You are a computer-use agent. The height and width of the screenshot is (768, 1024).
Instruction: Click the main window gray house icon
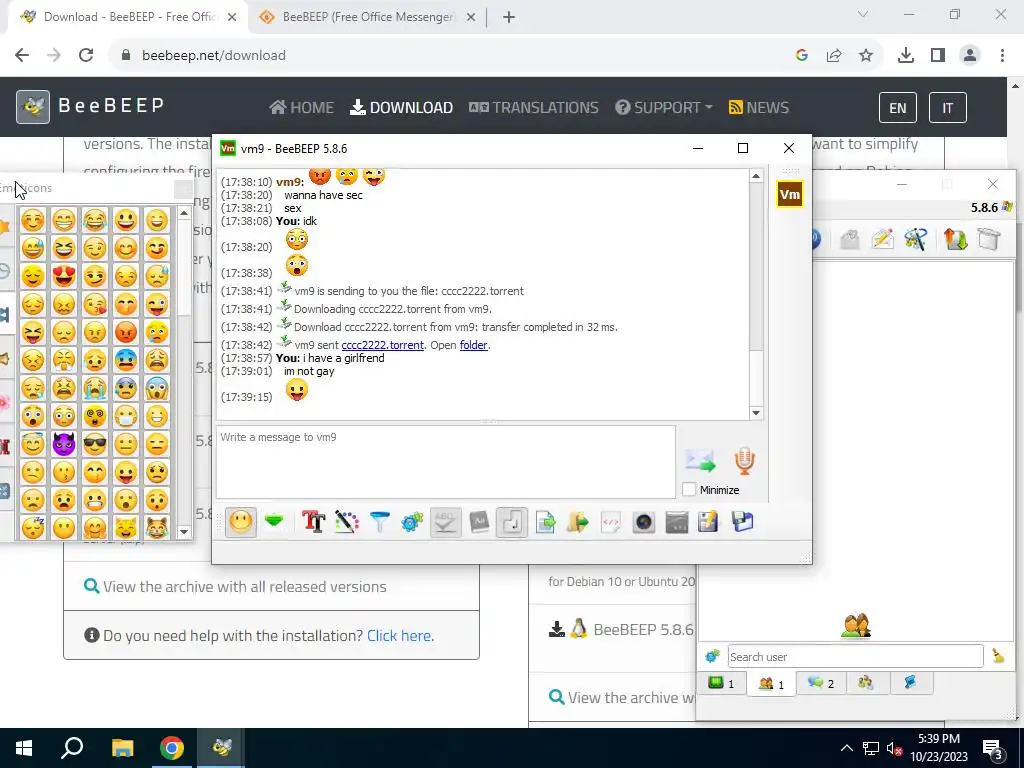(x=849, y=239)
